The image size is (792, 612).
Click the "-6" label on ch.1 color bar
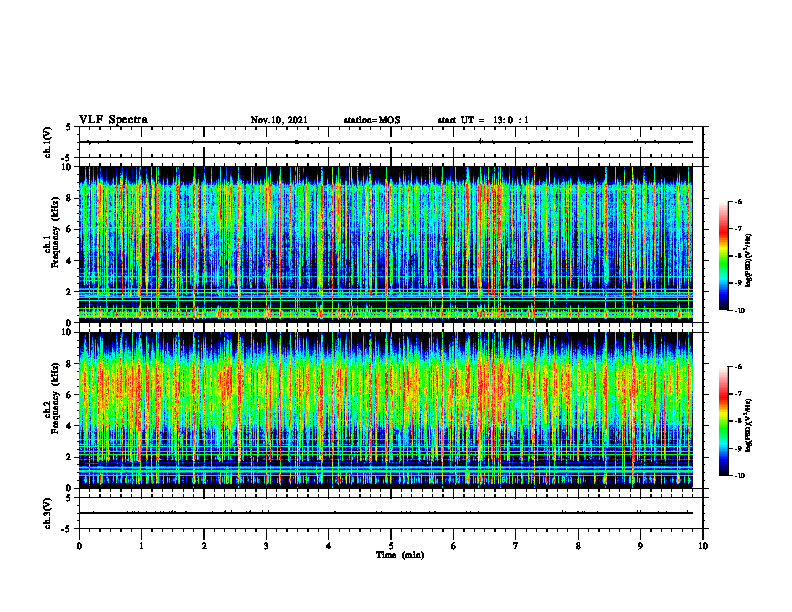pos(739,201)
